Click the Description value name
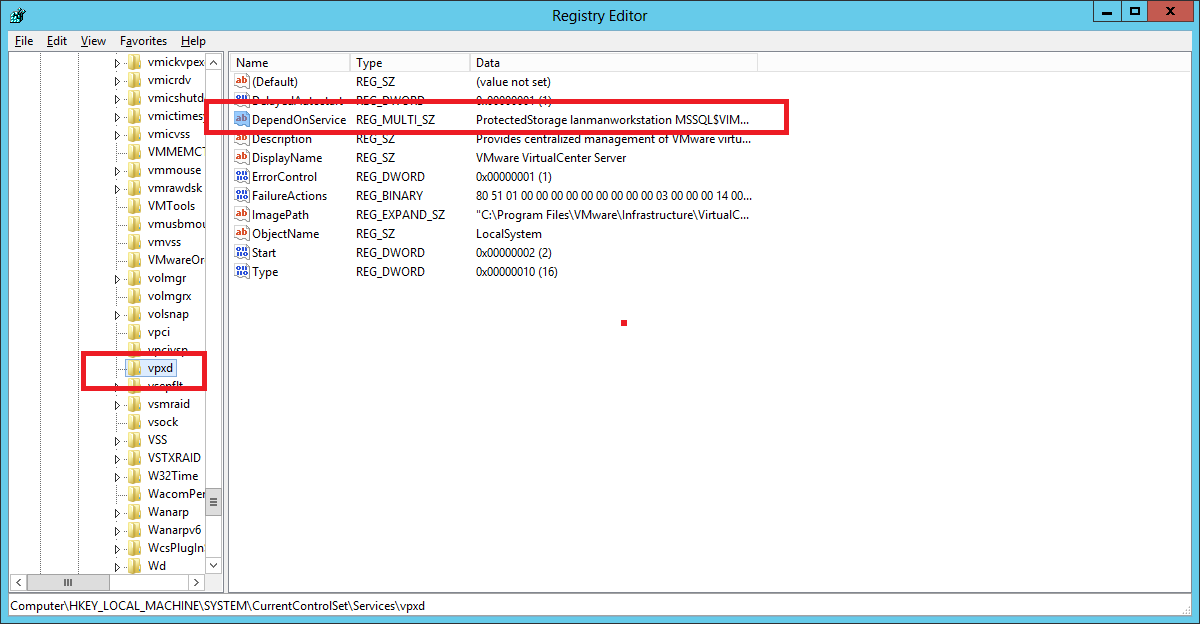The height and width of the screenshot is (624, 1200). click(x=282, y=139)
